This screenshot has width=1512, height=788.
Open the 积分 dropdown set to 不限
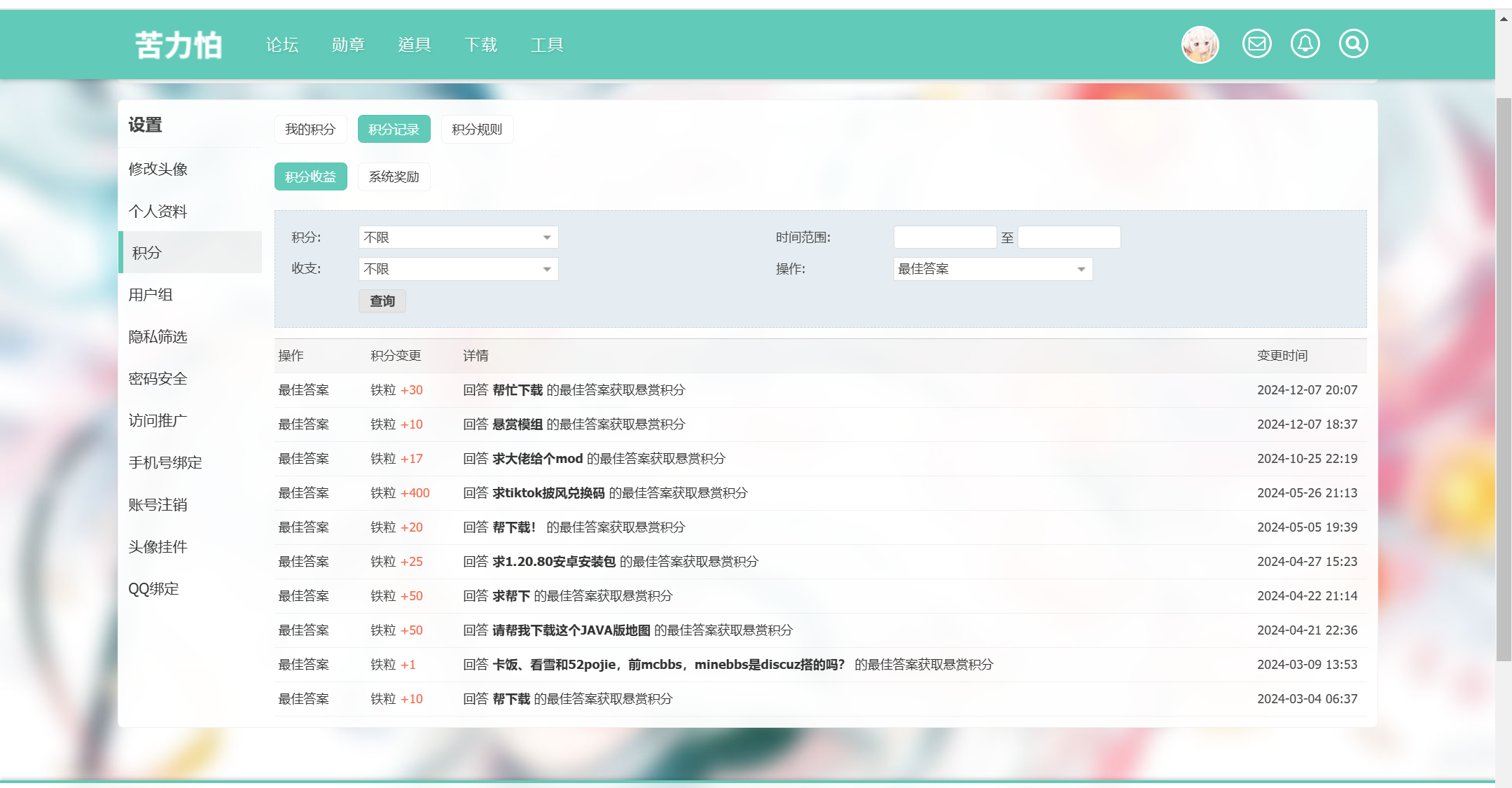pos(458,237)
